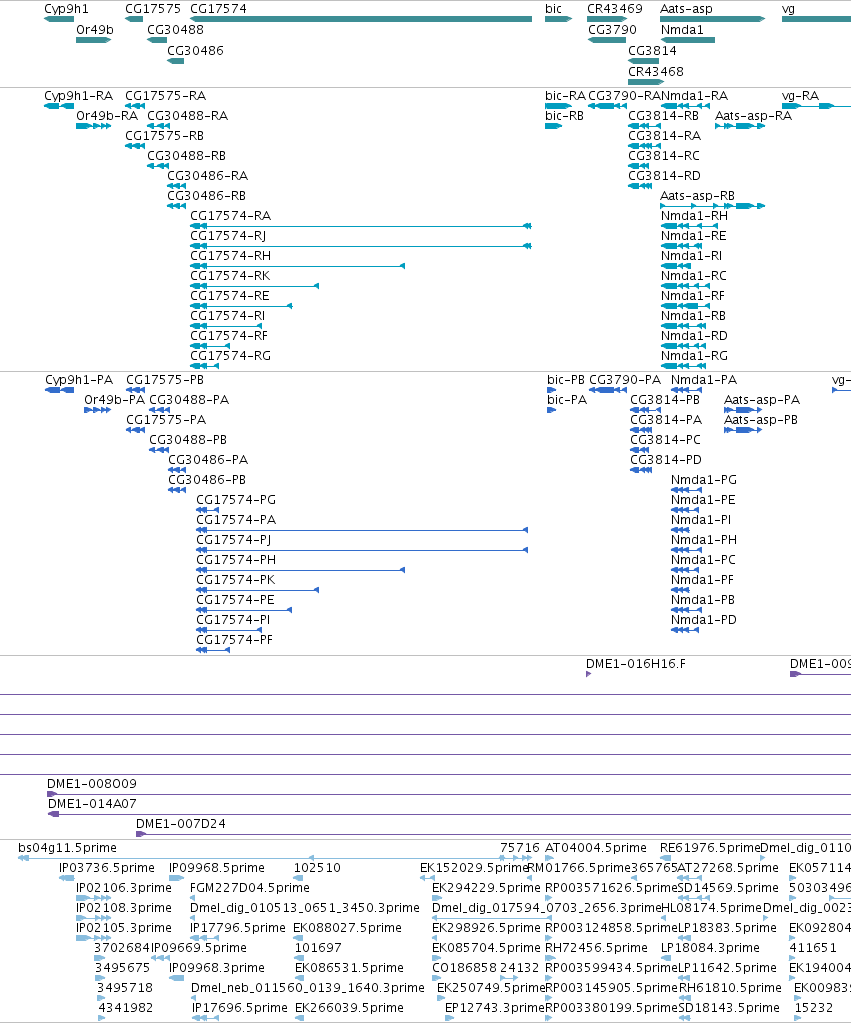Click the vg gene label
This screenshot has height=1023, width=851.
[x=788, y=9]
